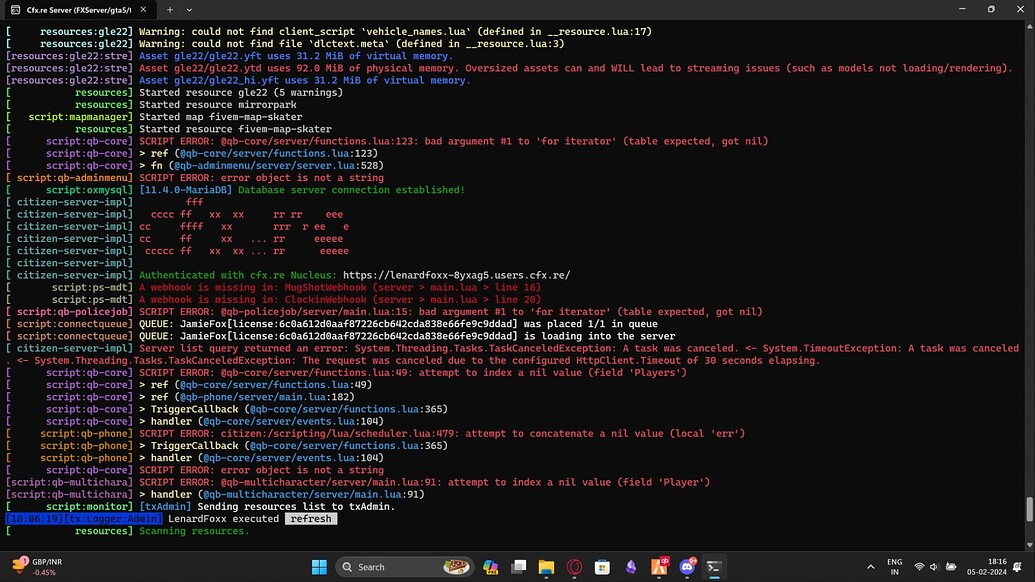Open the terminal tab dropdown chevron
The width and height of the screenshot is (1035, 582).
[x=189, y=9]
